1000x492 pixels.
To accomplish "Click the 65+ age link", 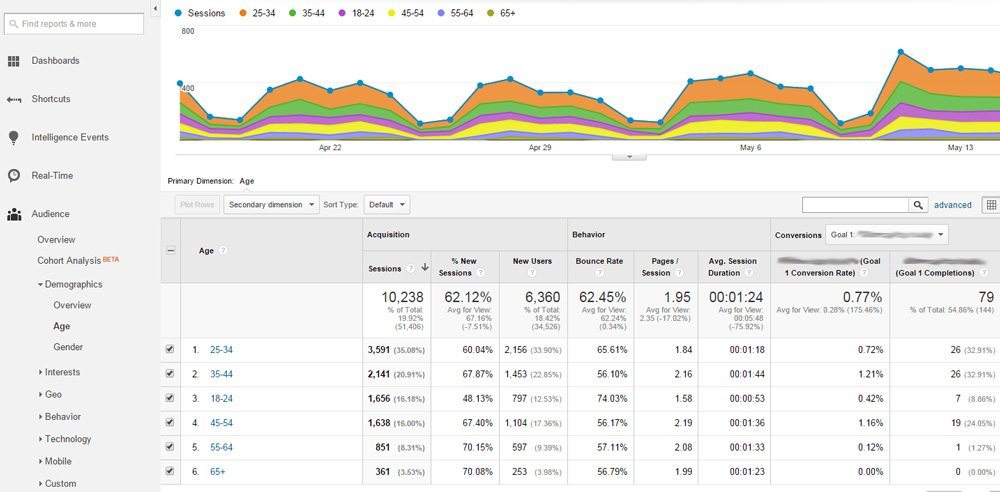I will (217, 472).
